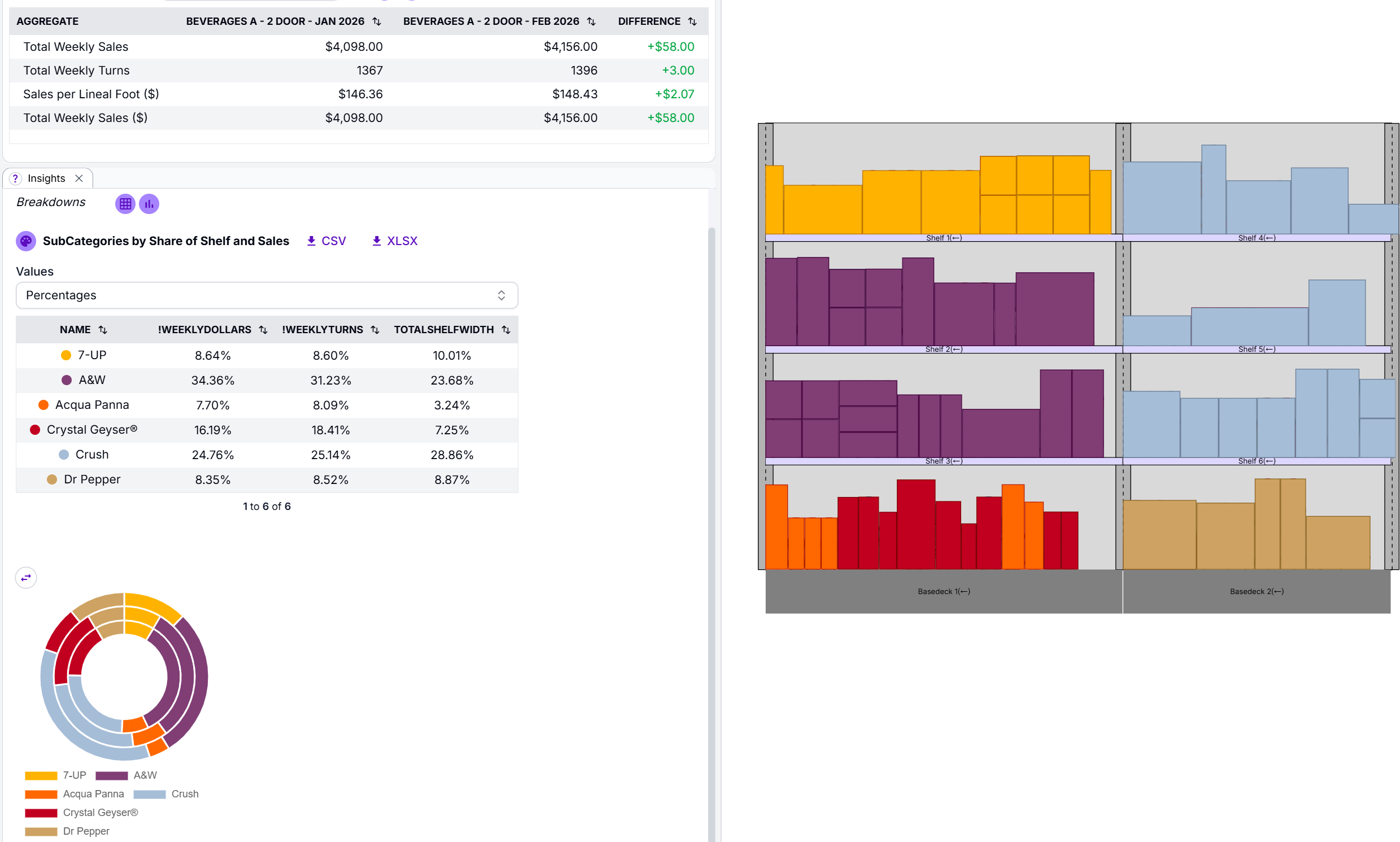
Task: Select Sales per Lineal Foot ($) row
Action: (359, 94)
